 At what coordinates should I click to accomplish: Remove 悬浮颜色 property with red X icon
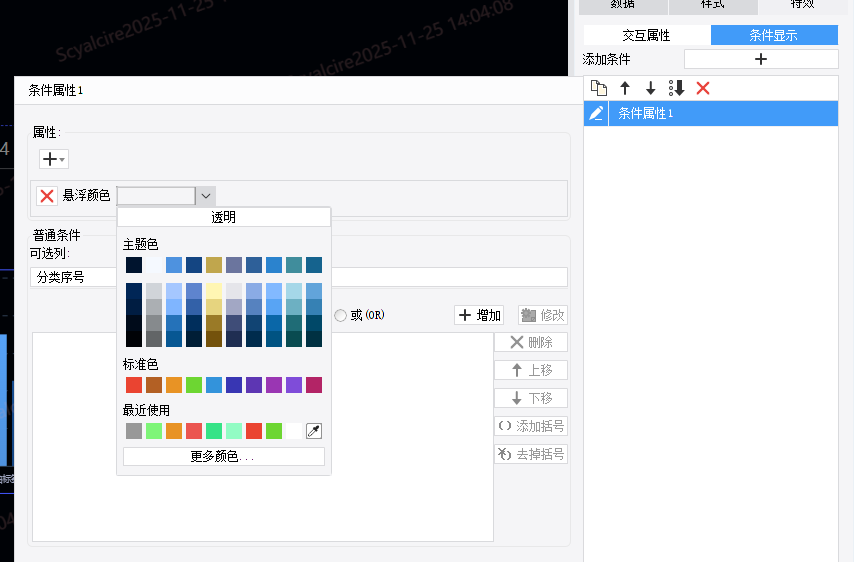[47, 196]
